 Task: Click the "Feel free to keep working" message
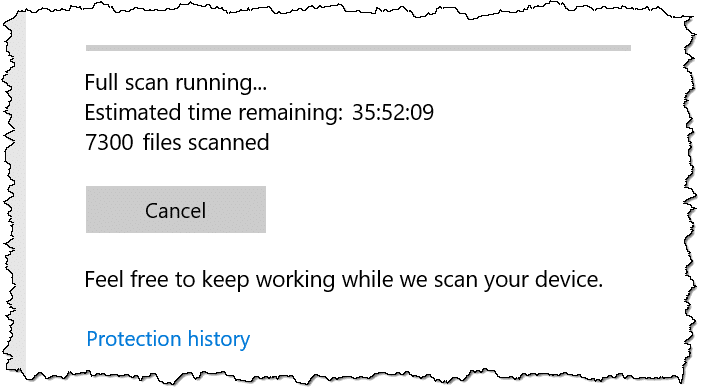pyautogui.click(x=344, y=280)
